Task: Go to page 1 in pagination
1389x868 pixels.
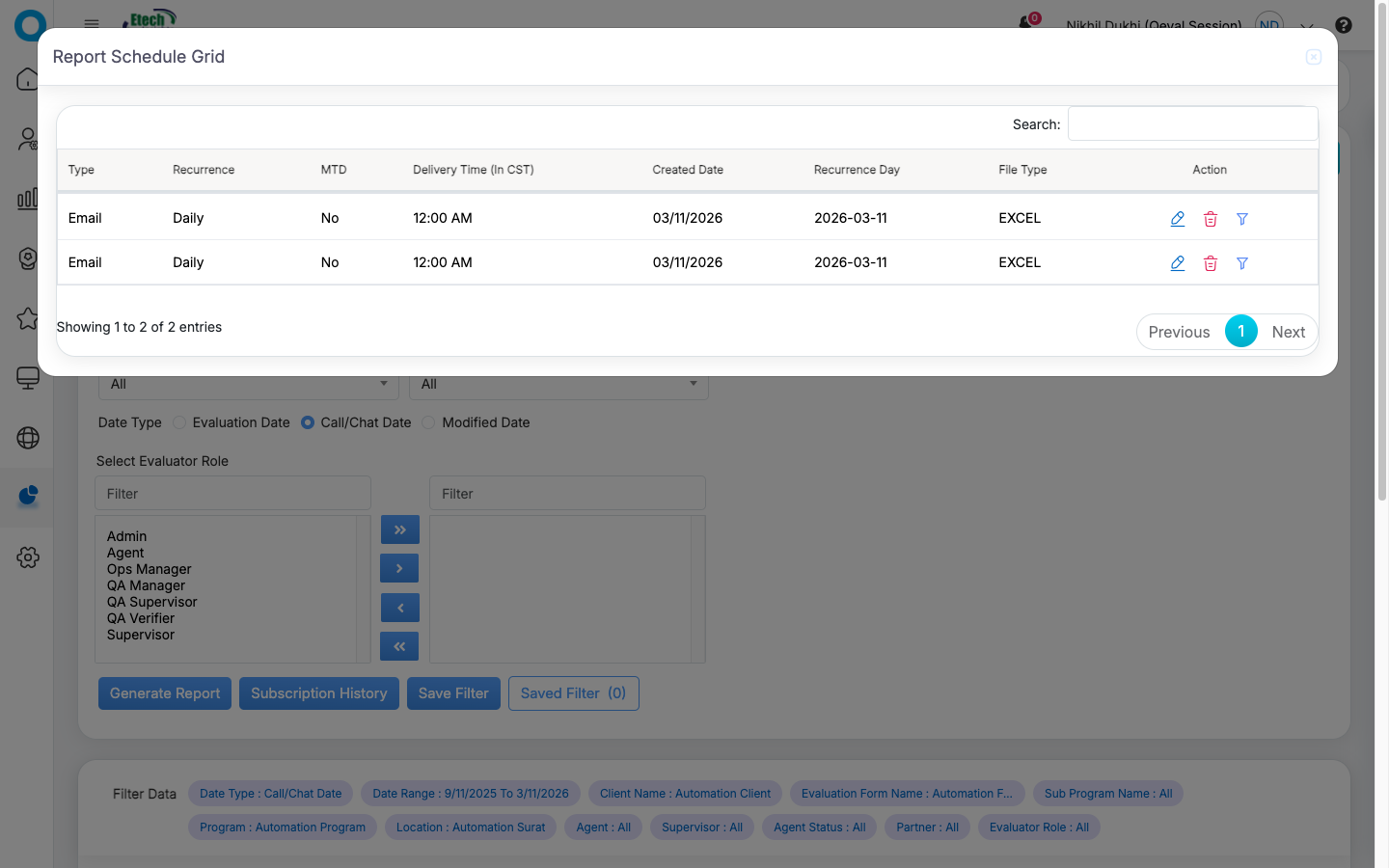Action: click(x=1240, y=331)
